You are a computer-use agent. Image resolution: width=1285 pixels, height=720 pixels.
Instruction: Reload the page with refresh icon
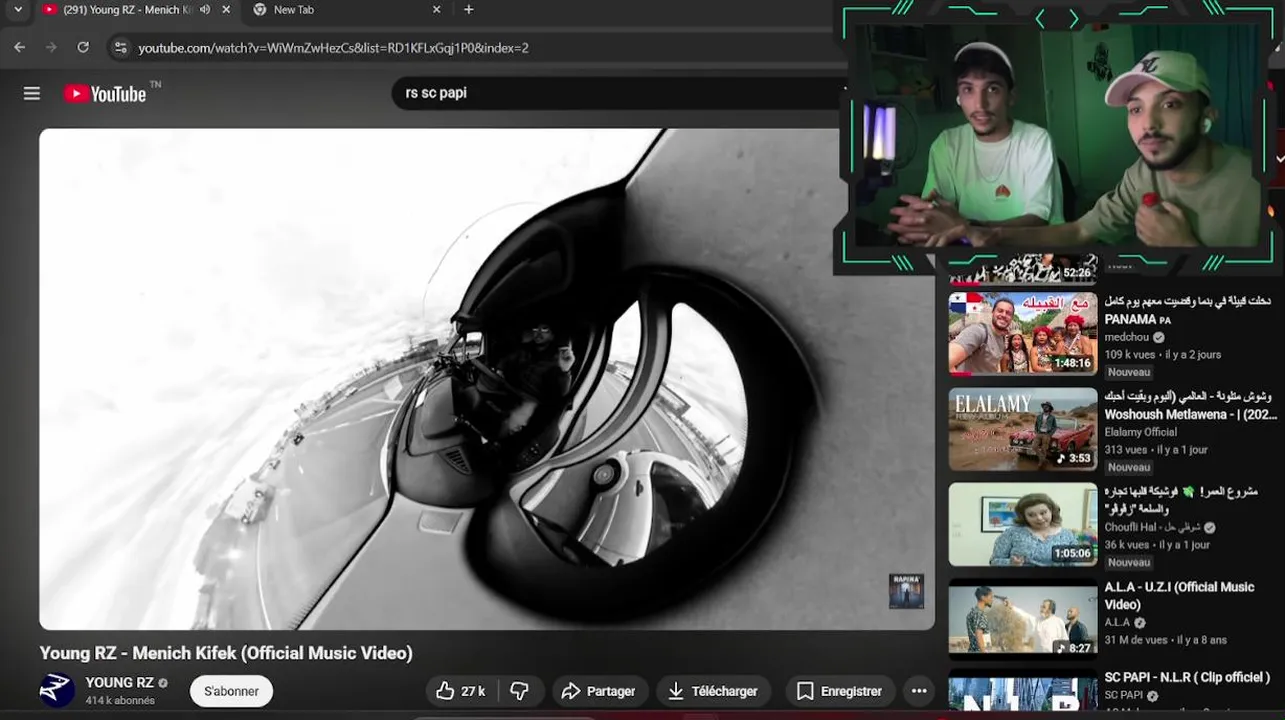(x=83, y=47)
